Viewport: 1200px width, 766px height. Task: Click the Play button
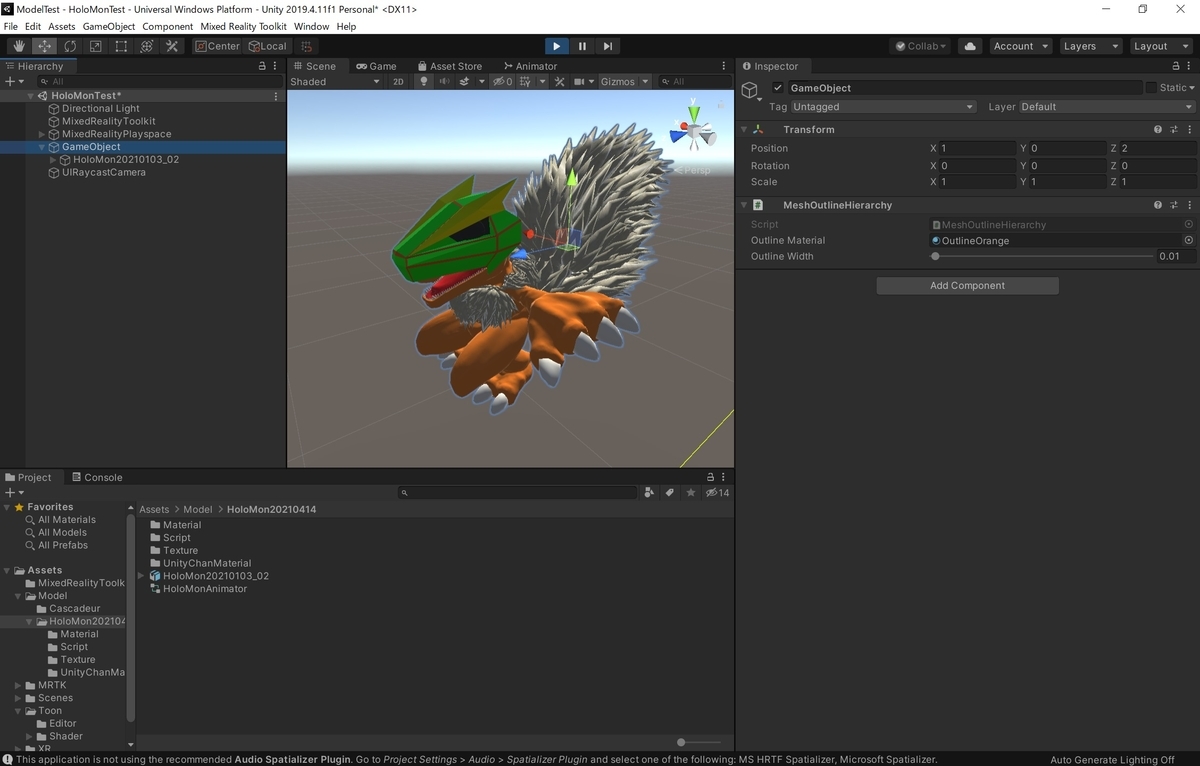(557, 46)
